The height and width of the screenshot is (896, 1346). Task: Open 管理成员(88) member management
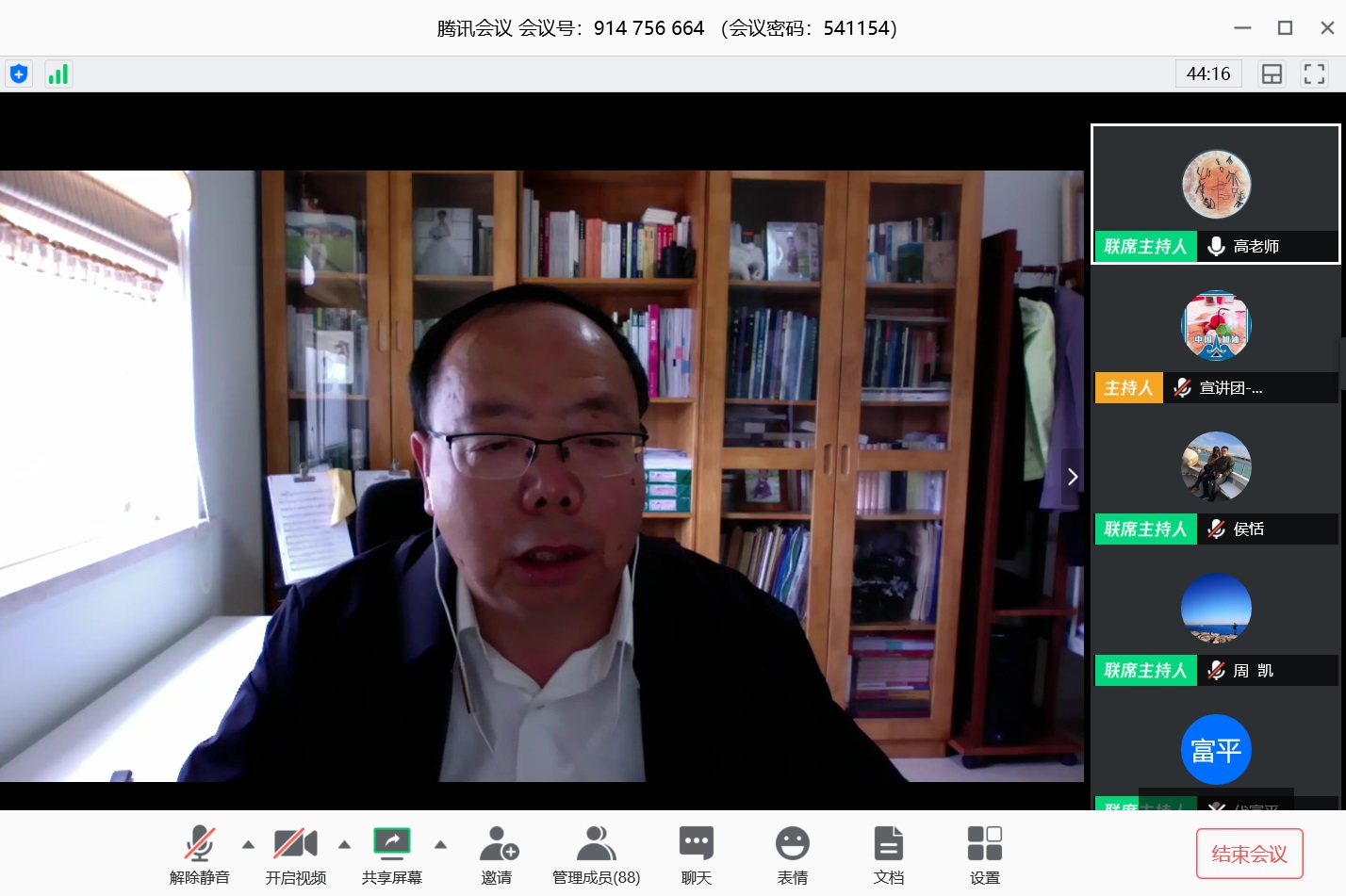(596, 855)
